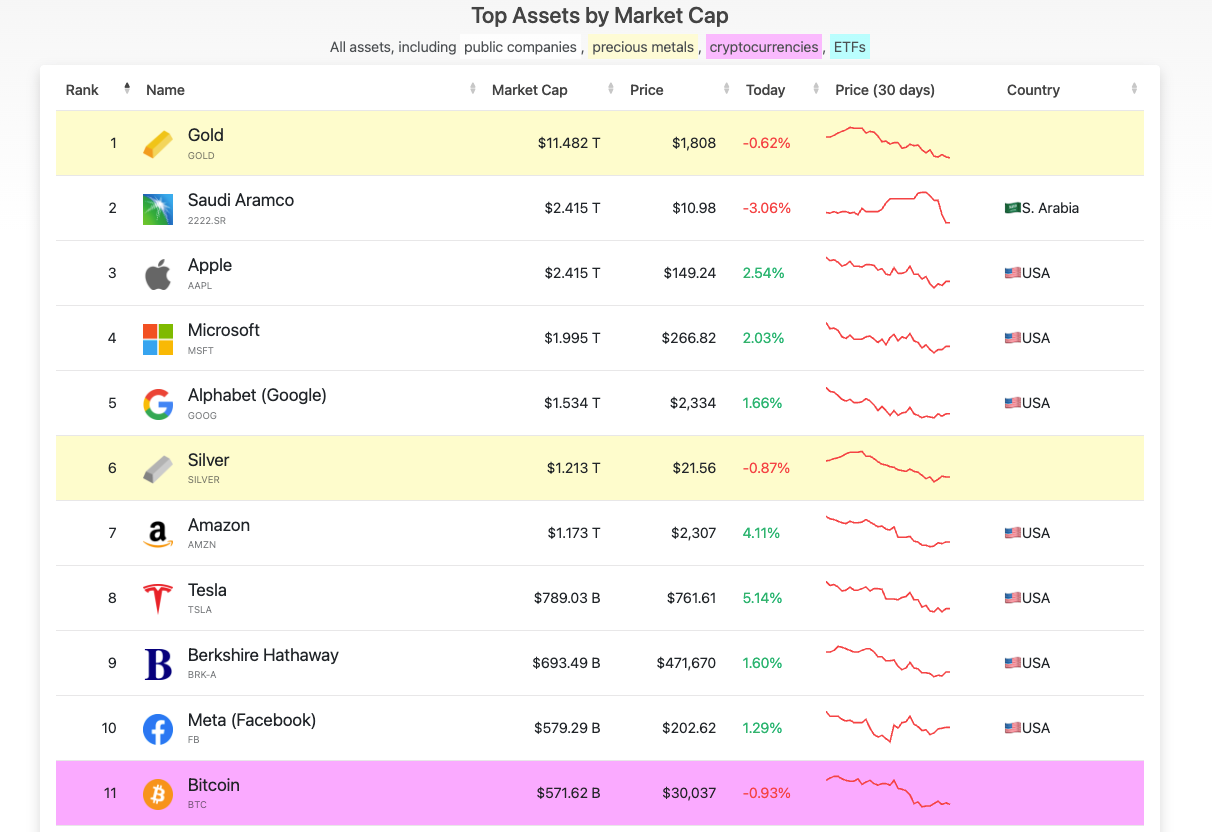Click Berkshire Hathaway price $471,670

point(686,663)
